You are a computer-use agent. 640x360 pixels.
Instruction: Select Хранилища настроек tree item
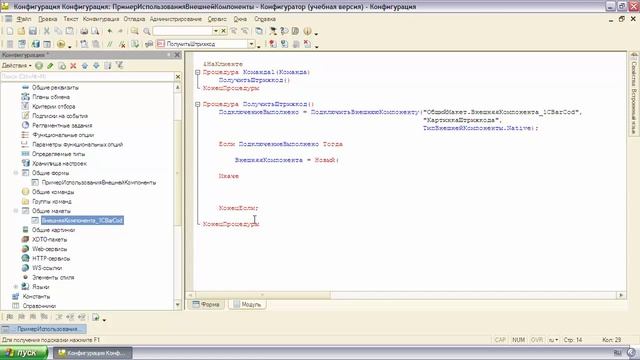click(59, 163)
